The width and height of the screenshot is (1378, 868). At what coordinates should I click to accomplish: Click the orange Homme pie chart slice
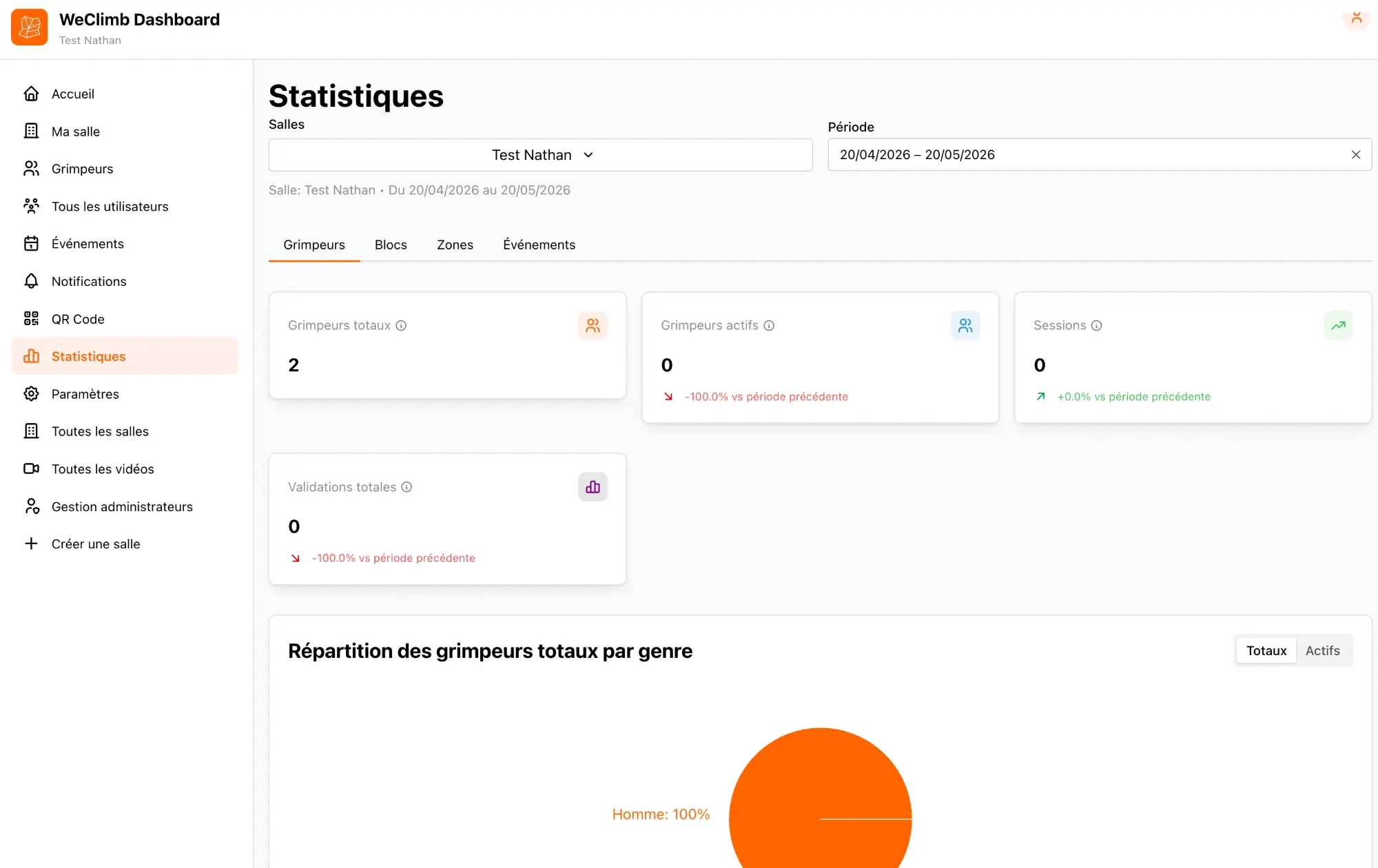[820, 799]
